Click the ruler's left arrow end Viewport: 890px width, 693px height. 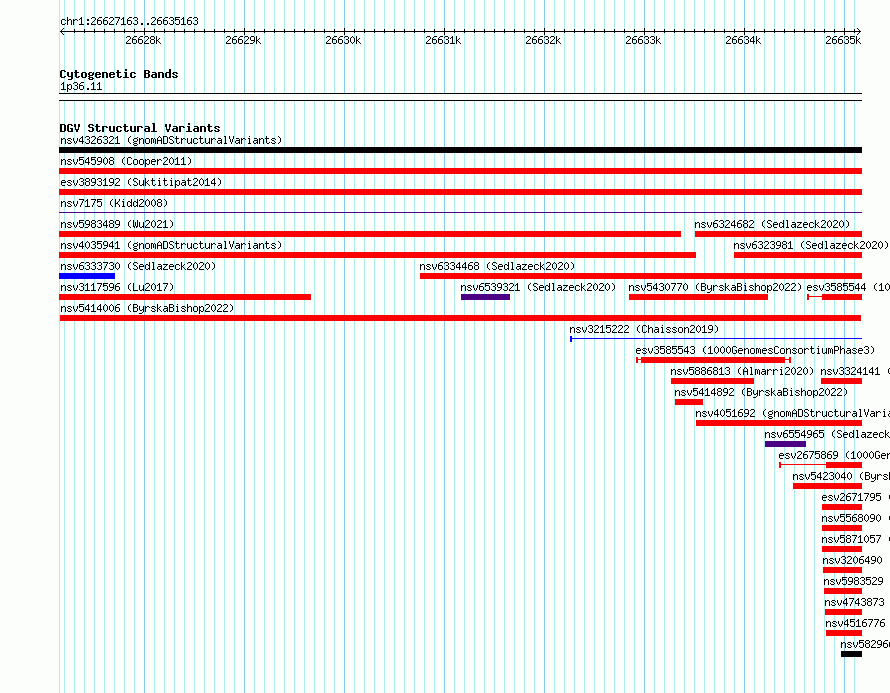point(62,31)
